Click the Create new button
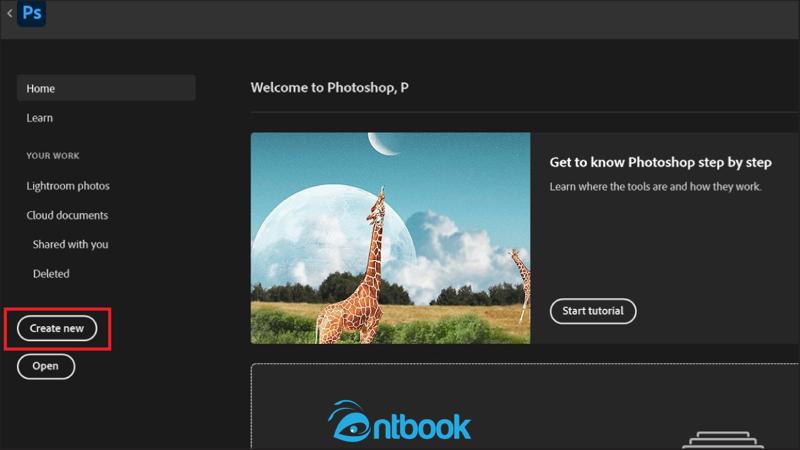800x450 pixels. point(57,329)
